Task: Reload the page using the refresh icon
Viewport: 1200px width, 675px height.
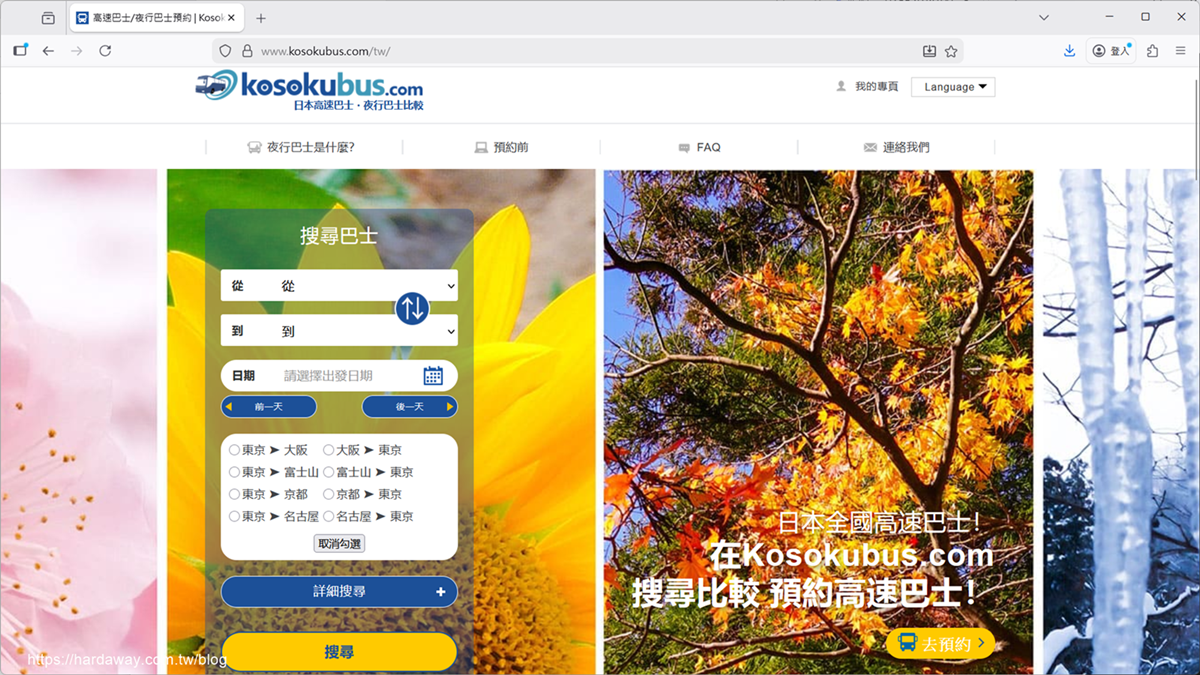Action: (x=105, y=51)
